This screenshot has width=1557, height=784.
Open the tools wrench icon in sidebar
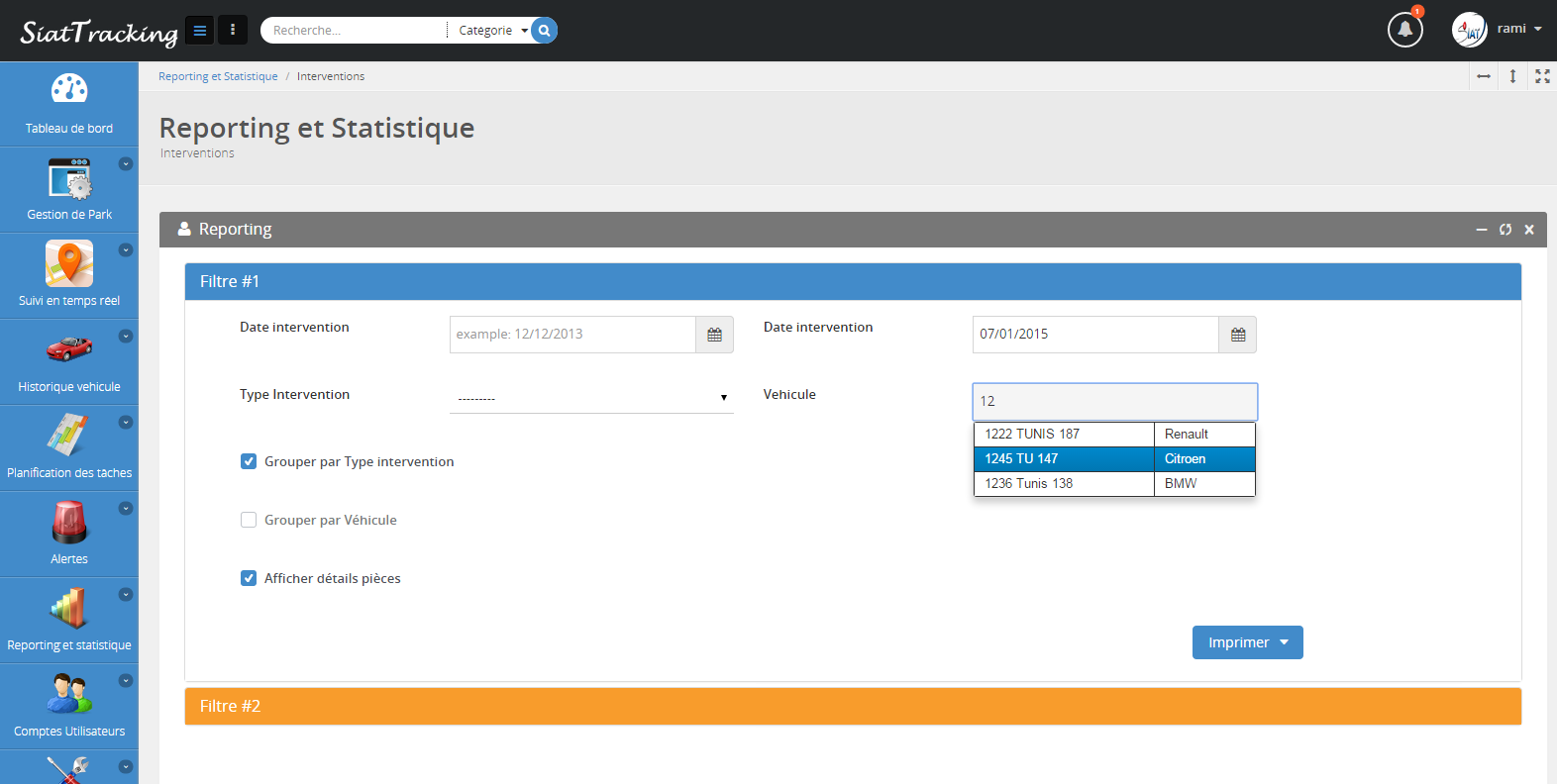click(69, 770)
